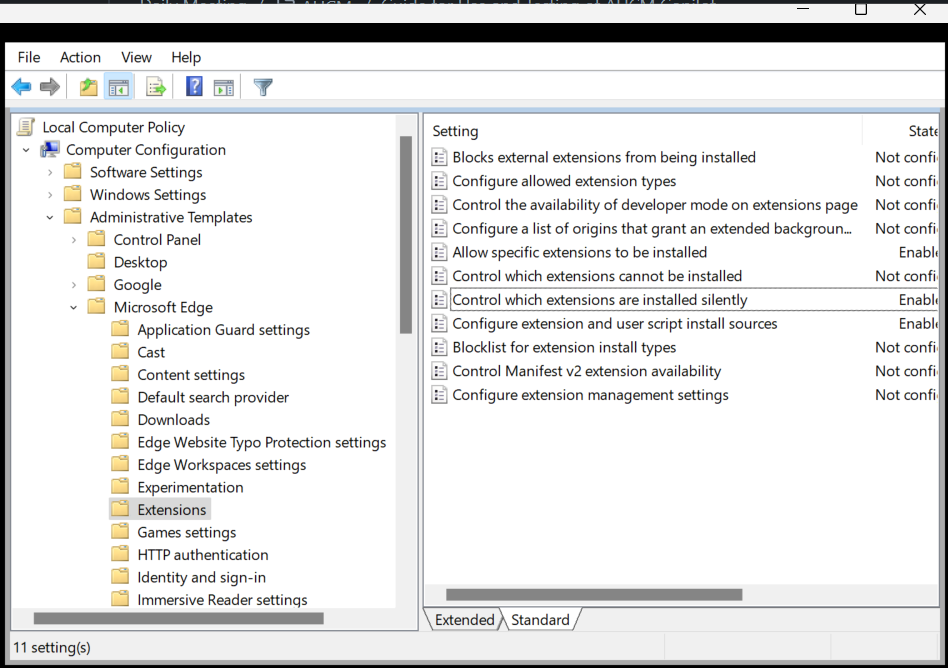Viewport: 948px width, 668px height.
Task: Select Allow specific extensions to be installed
Action: click(579, 252)
